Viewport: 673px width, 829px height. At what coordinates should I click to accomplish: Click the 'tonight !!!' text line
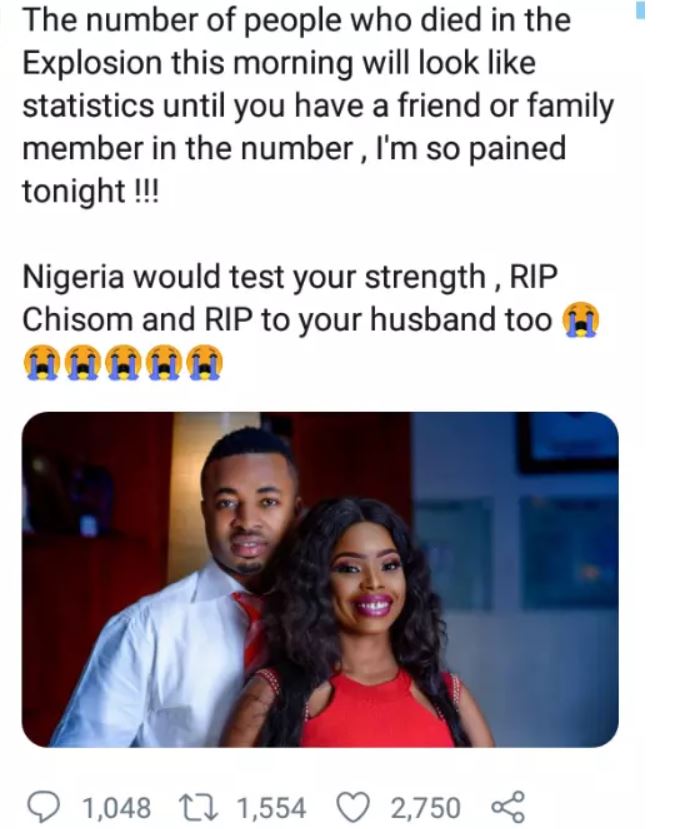90,191
